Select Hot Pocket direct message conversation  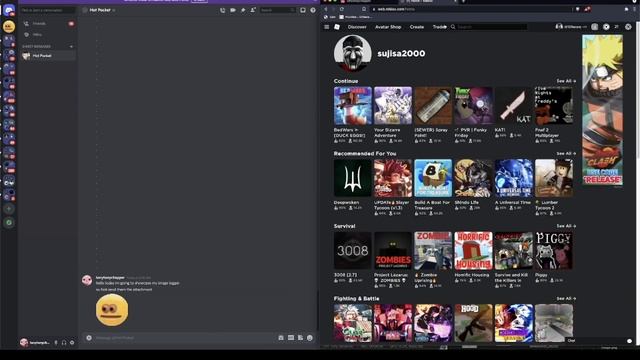48,56
